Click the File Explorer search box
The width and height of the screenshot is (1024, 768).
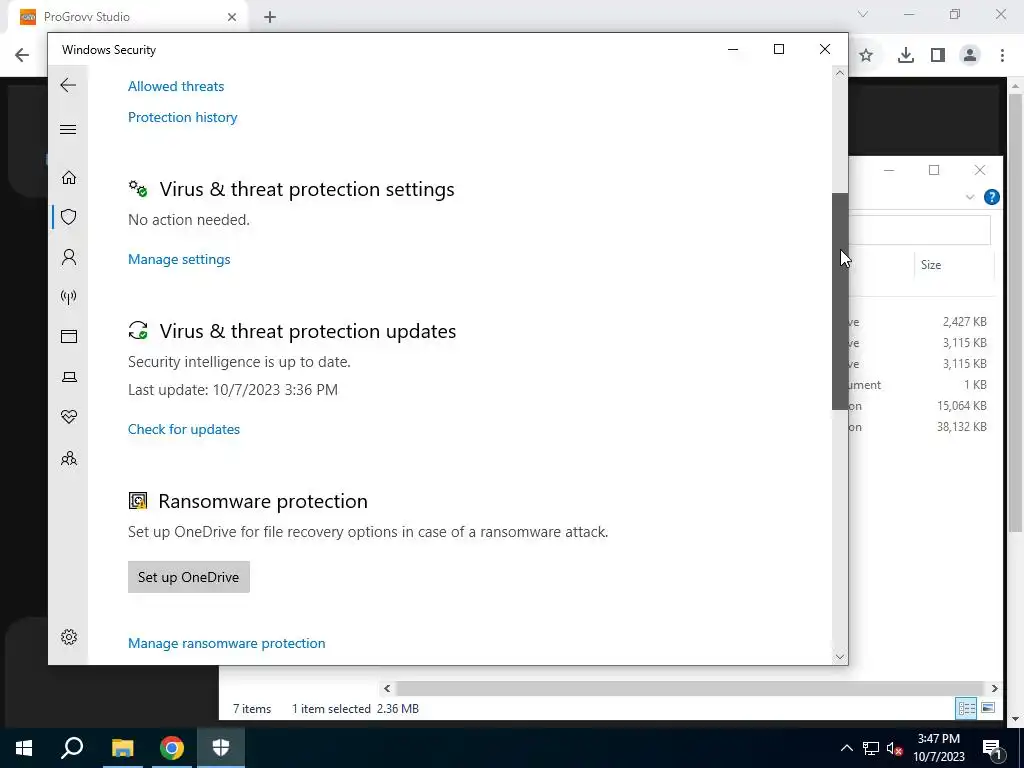tap(920, 231)
